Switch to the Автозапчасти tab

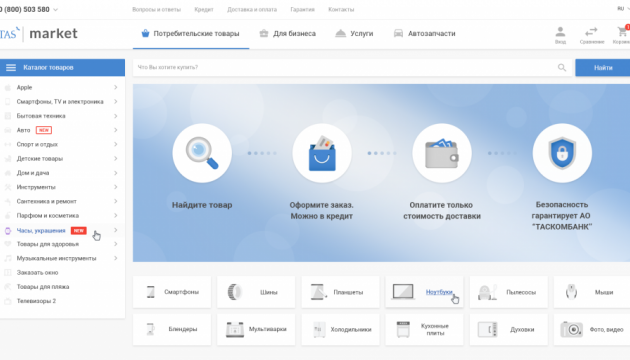424,34
